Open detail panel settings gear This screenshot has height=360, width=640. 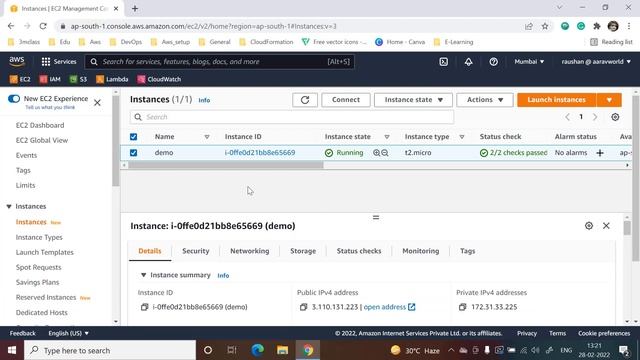pos(589,226)
